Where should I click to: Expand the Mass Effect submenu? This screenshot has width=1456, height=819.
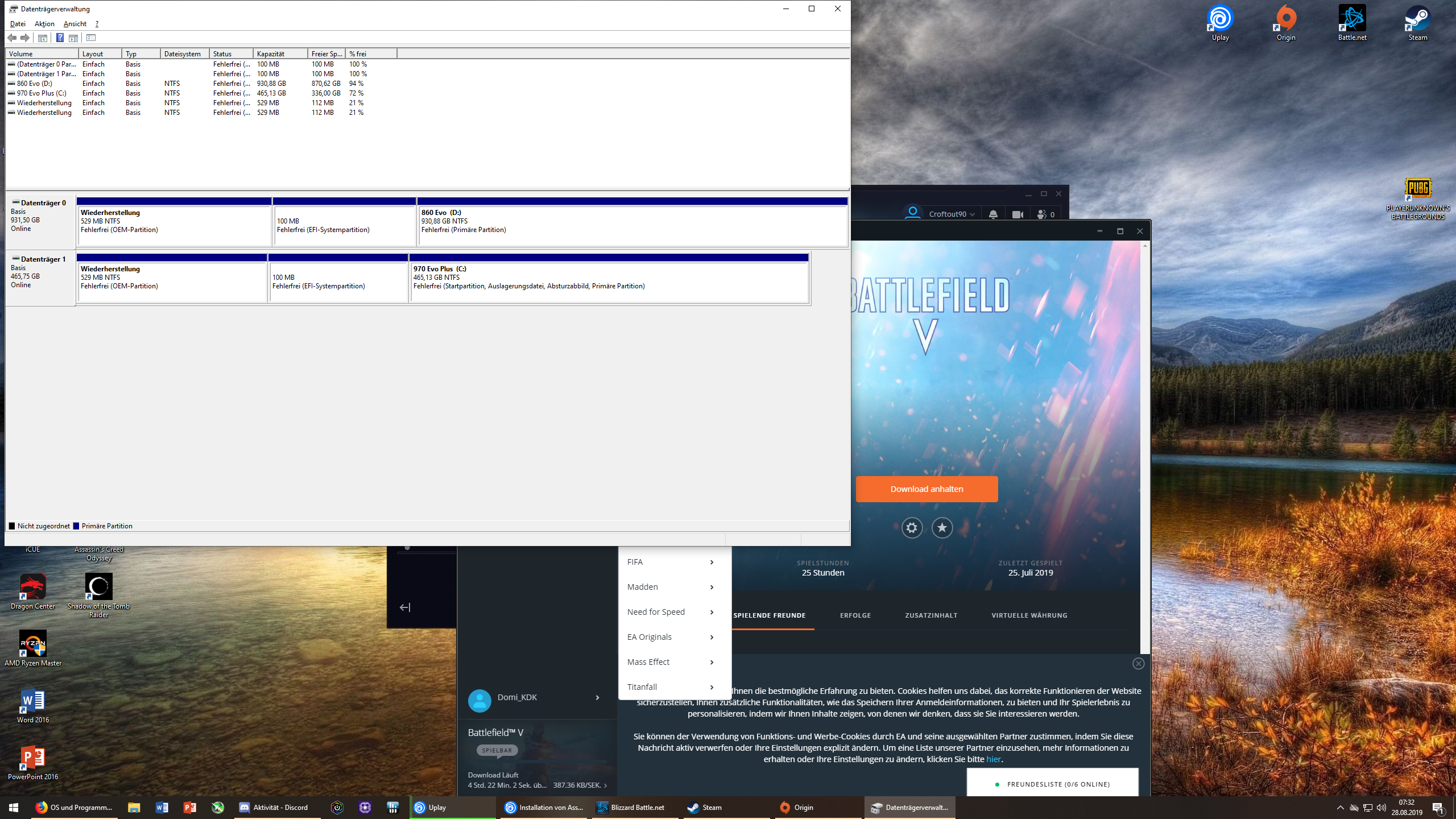point(712,662)
